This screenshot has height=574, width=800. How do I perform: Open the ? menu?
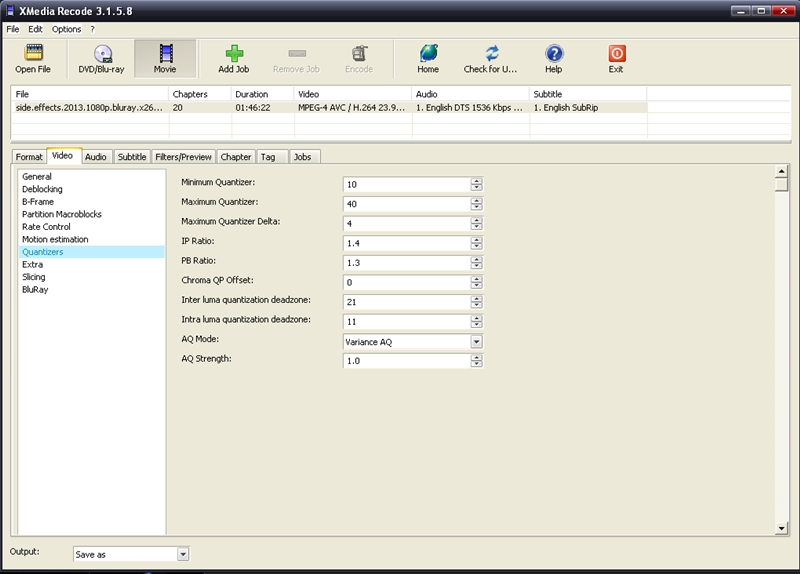[92, 29]
